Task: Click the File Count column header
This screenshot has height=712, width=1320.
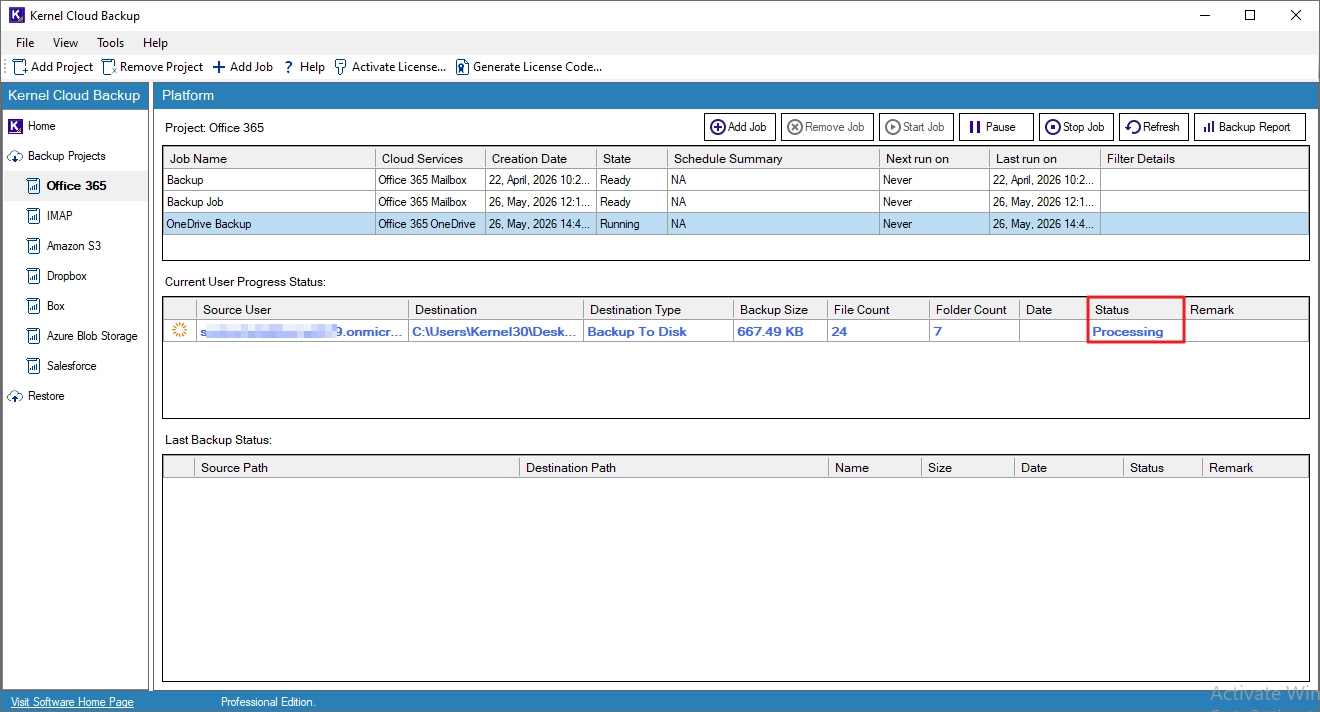Action: (x=878, y=309)
